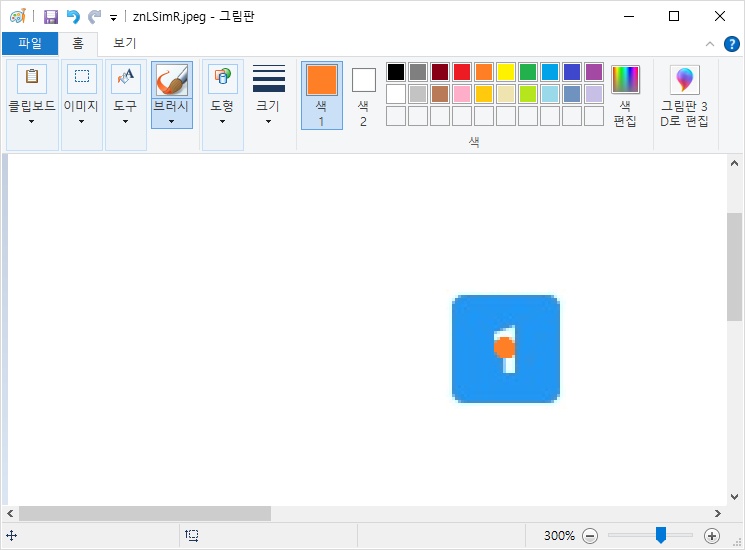Click the horizontal scrollbar thumb
The width and height of the screenshot is (745, 550).
pyautogui.click(x=145, y=513)
